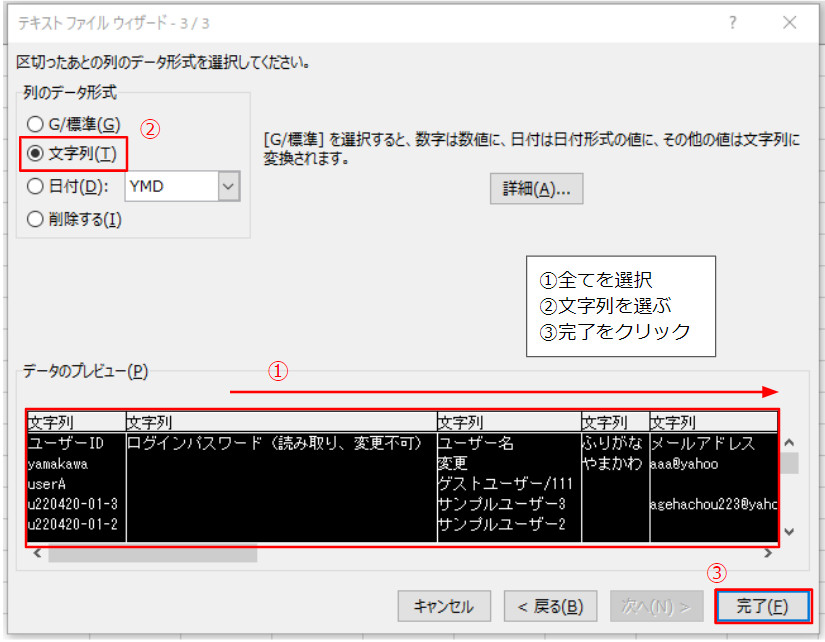Click preview scroll up arrow
The height and width of the screenshot is (642, 825).
(789, 443)
